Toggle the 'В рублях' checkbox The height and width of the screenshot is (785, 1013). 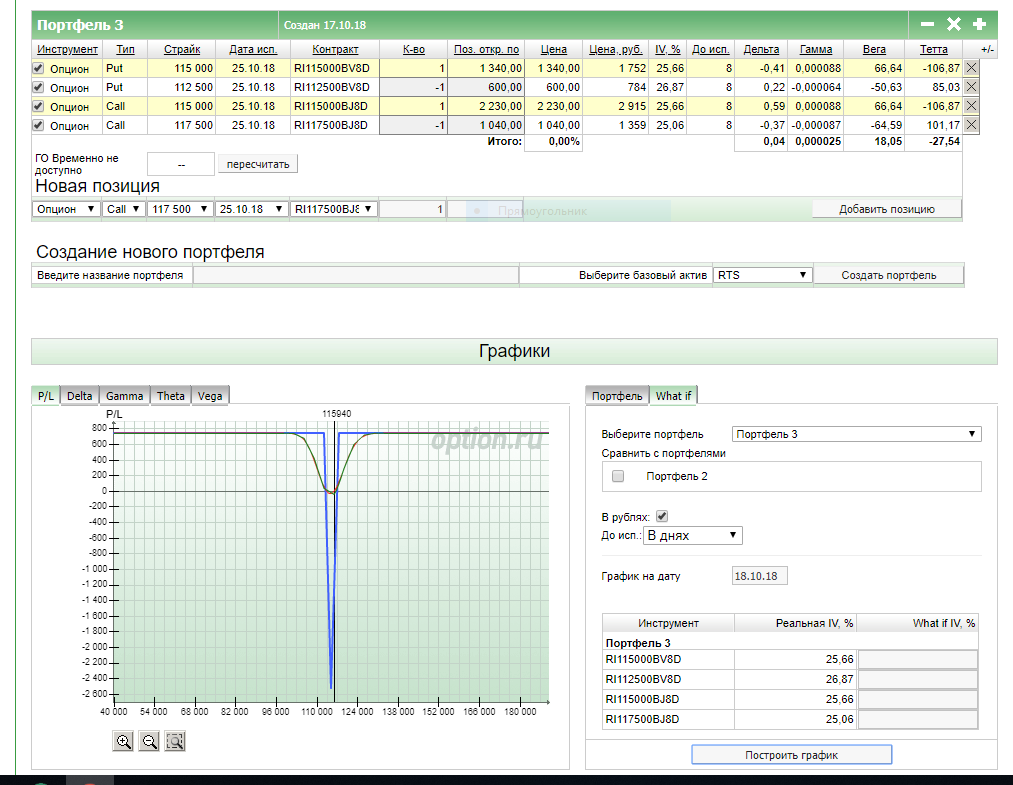661,516
